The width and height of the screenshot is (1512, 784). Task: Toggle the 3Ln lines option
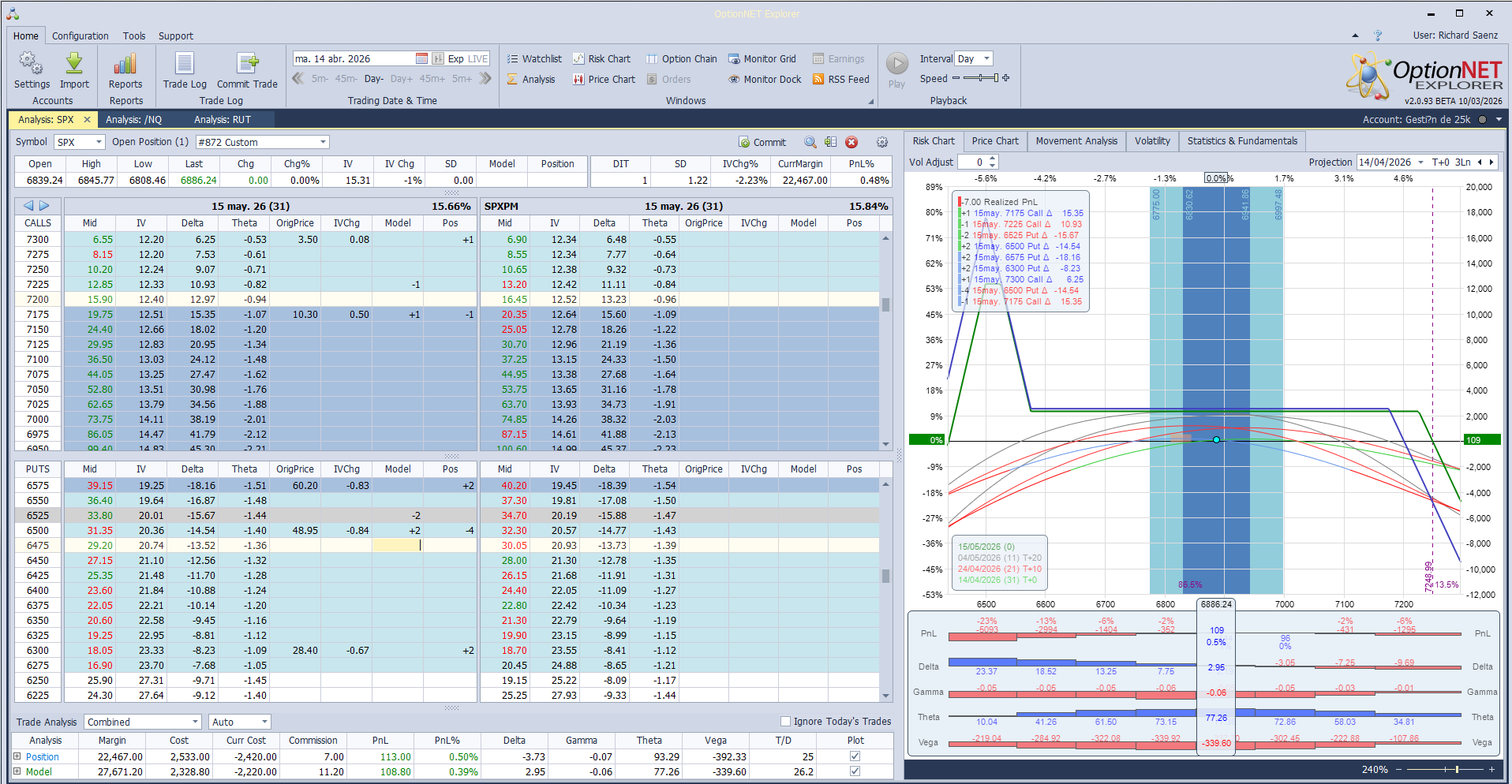(x=1463, y=162)
